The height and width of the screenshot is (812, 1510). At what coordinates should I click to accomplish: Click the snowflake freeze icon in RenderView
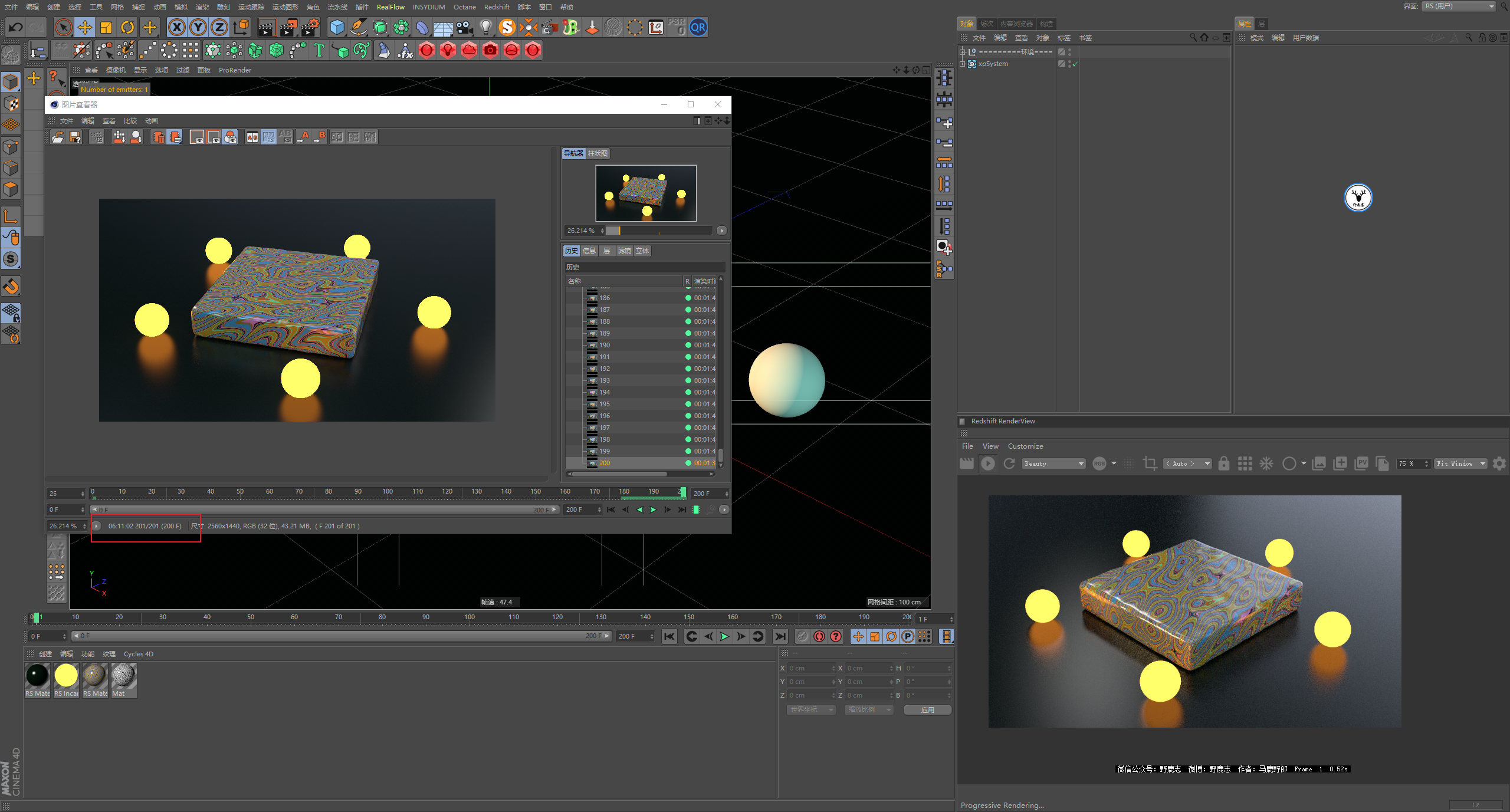1266,463
